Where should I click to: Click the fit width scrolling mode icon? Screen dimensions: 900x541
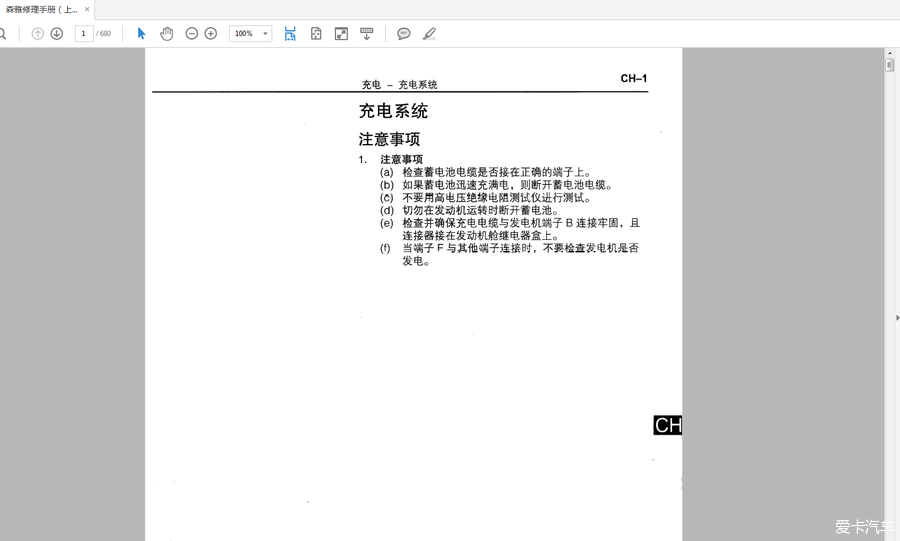click(x=290, y=34)
